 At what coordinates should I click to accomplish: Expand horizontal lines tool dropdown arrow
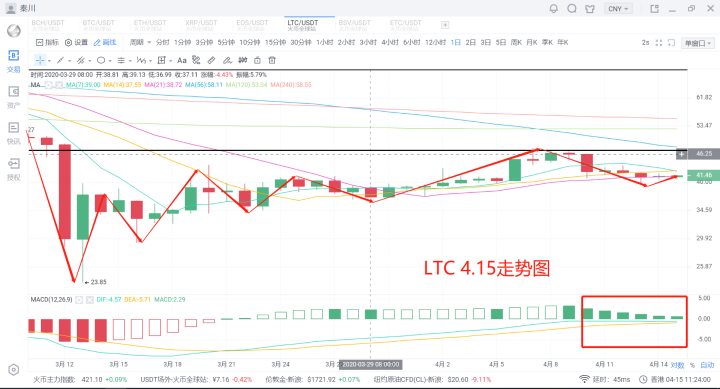130,61
